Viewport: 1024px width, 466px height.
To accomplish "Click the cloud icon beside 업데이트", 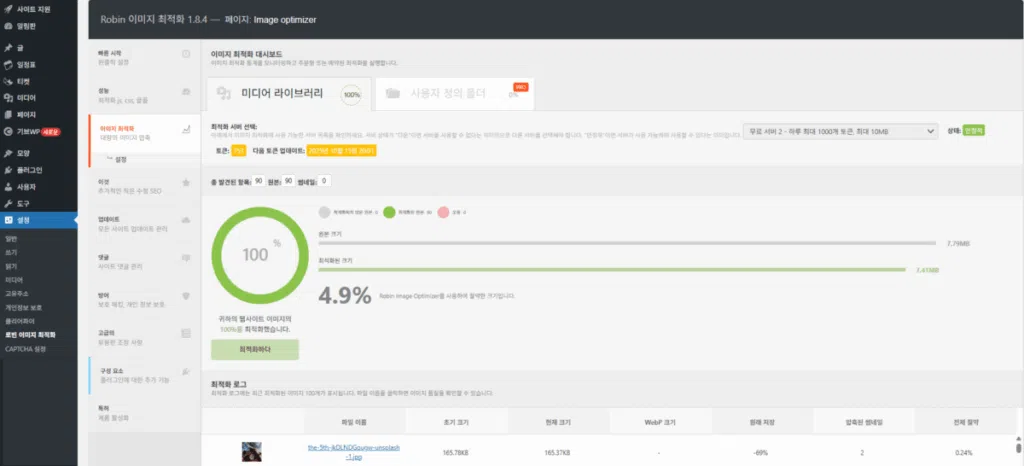I will pos(186,220).
